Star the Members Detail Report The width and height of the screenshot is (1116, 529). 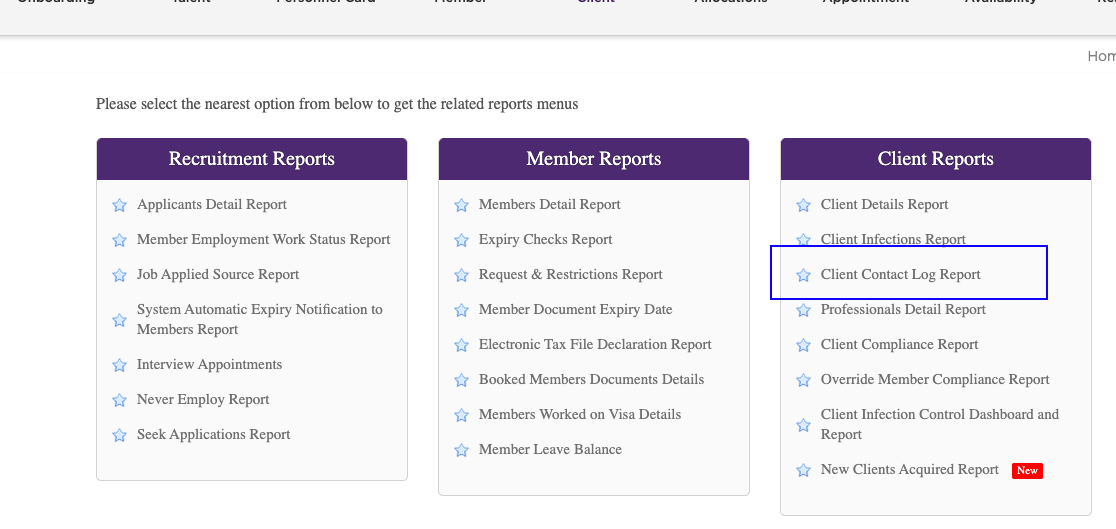pos(461,205)
